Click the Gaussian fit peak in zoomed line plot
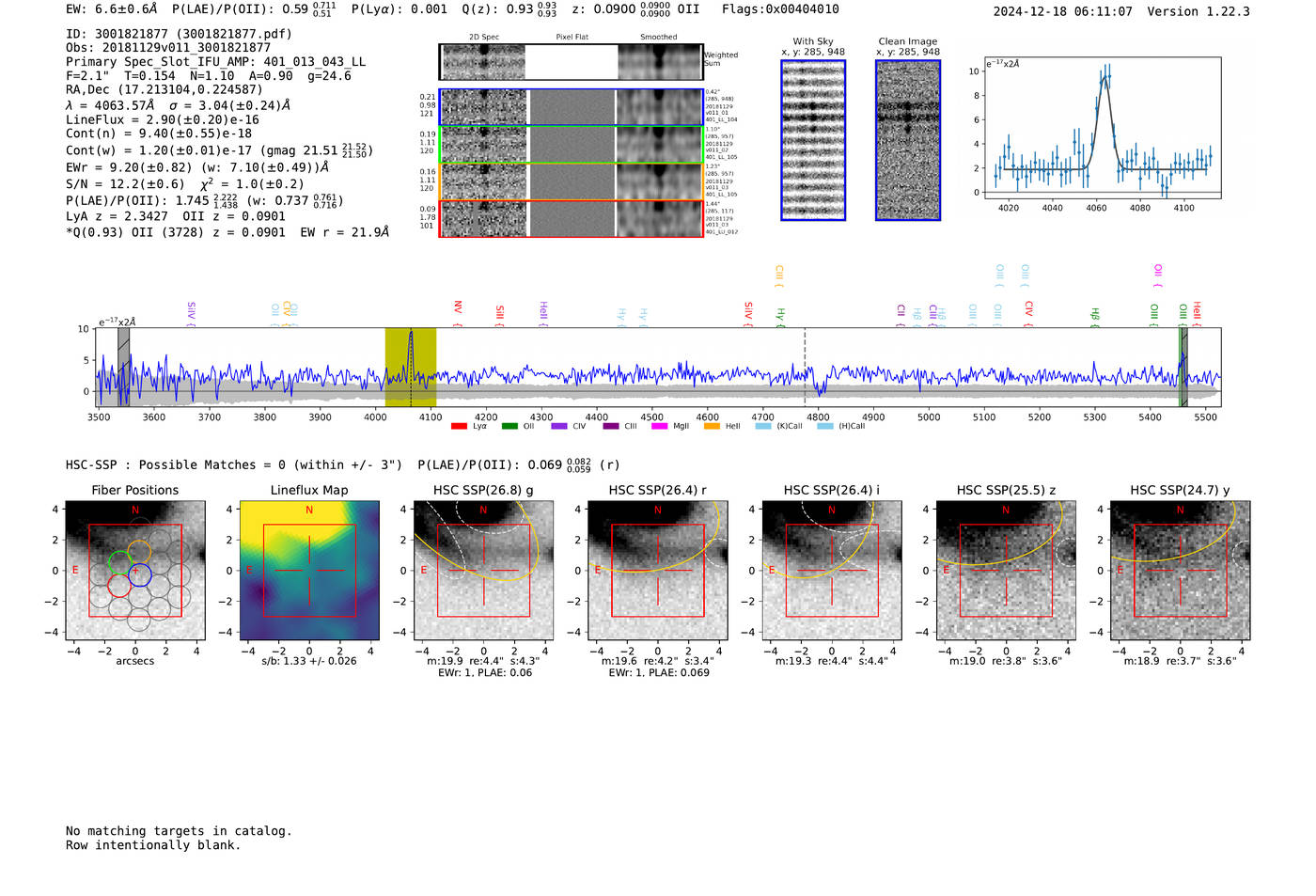Screen dimensions: 1316x896 click(1104, 79)
